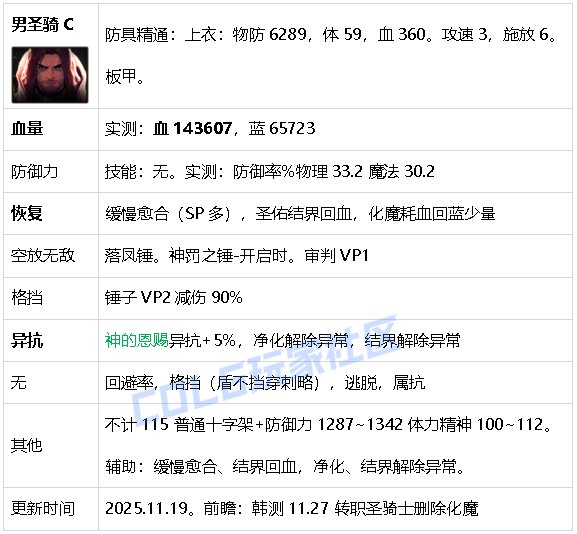Click the male paladin character portrait
The image size is (577, 534).
tap(50, 75)
